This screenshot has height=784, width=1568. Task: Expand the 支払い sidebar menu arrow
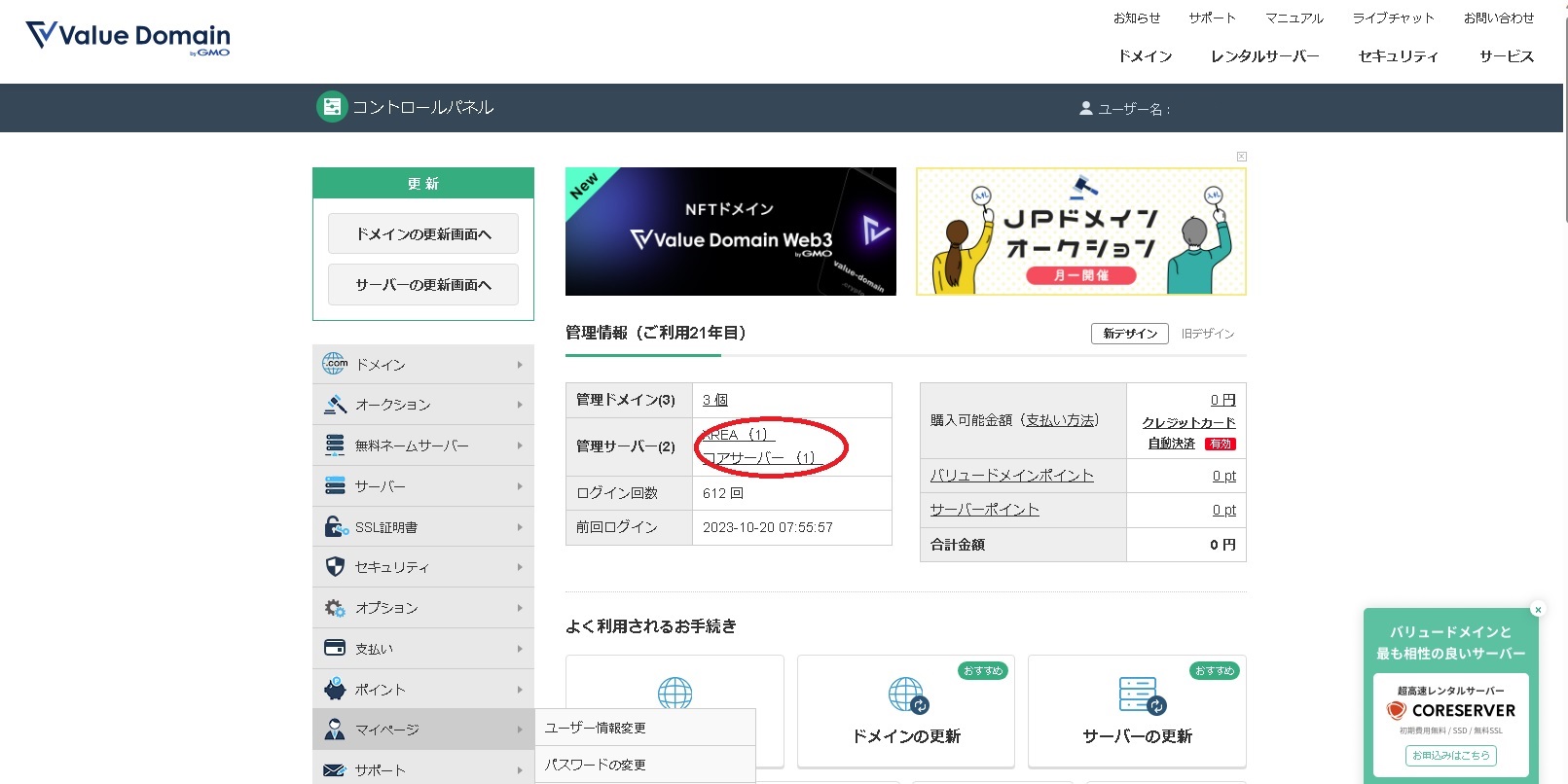[520, 649]
